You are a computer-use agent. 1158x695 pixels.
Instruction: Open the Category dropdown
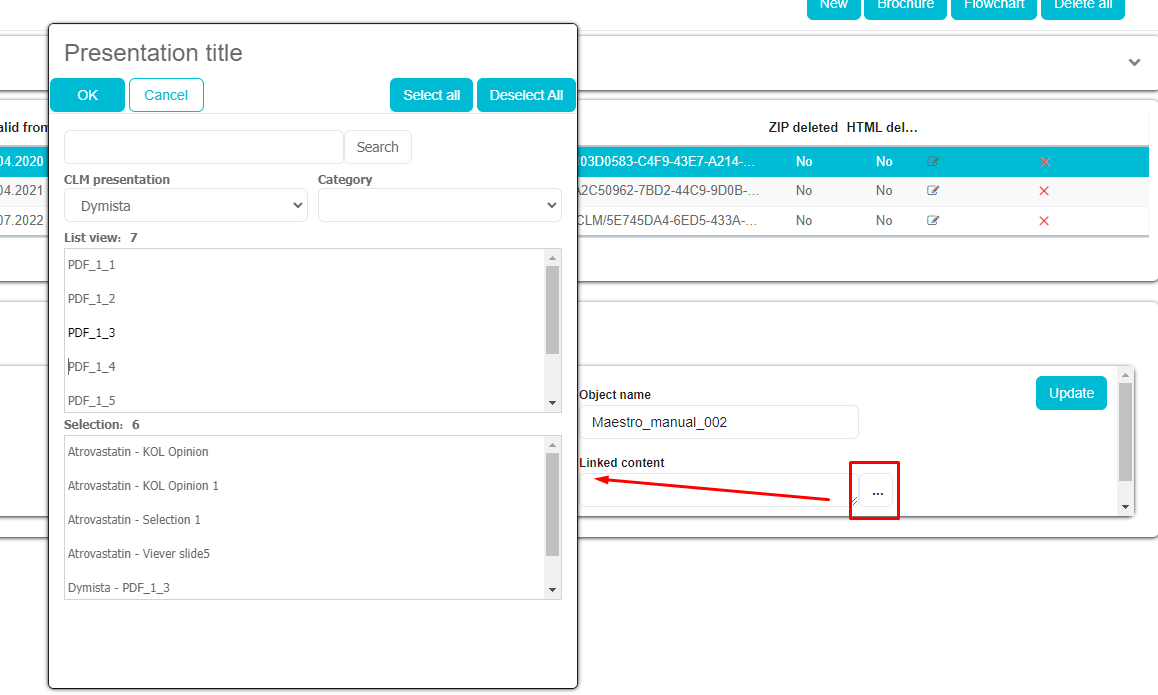pos(439,206)
